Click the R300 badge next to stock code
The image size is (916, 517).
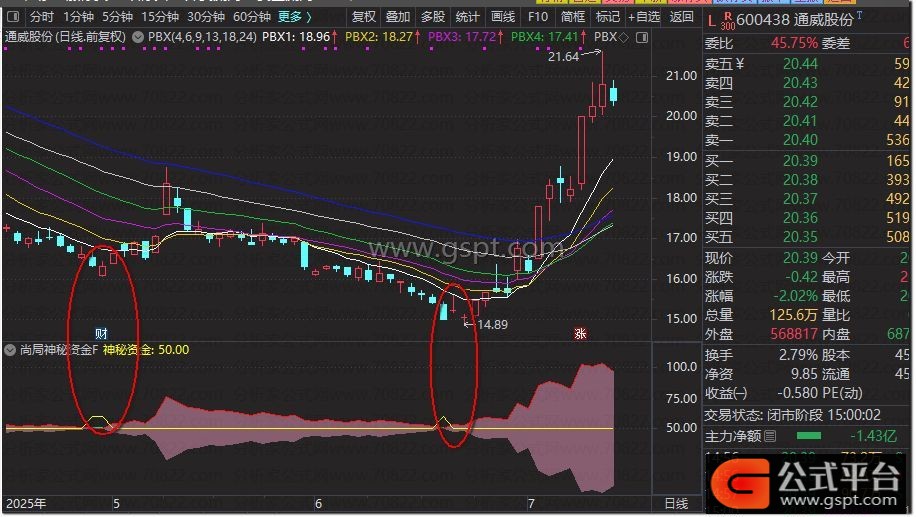[727, 19]
